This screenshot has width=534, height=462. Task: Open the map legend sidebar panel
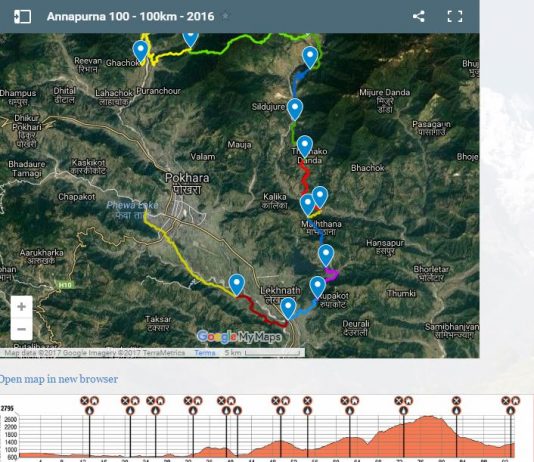click(x=22, y=16)
